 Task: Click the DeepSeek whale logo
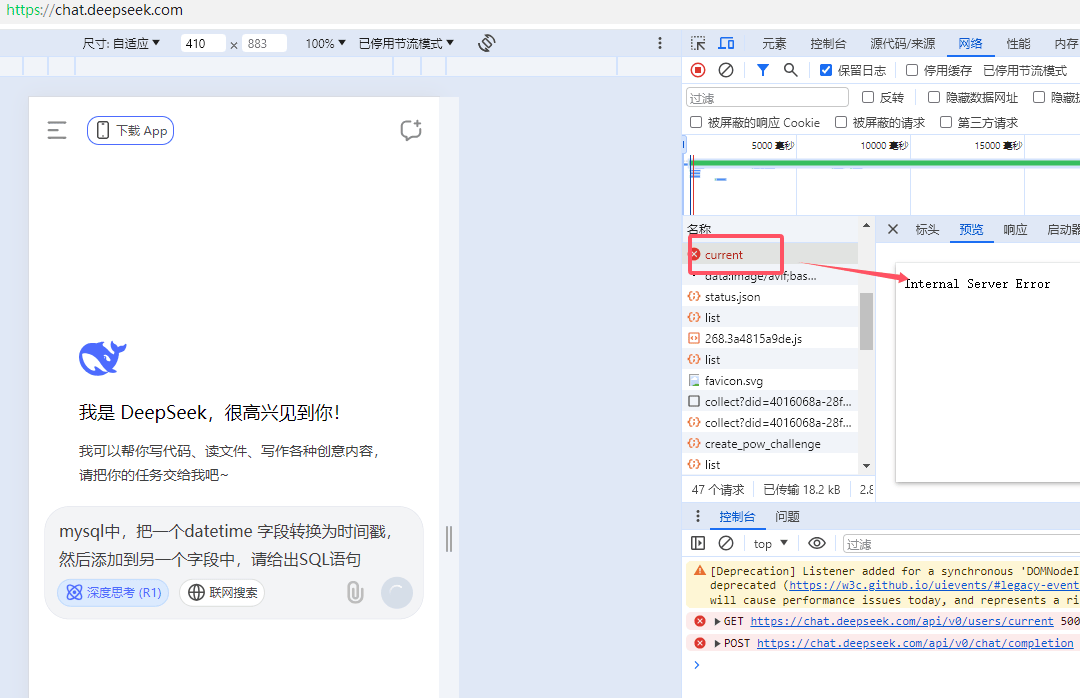click(x=103, y=358)
